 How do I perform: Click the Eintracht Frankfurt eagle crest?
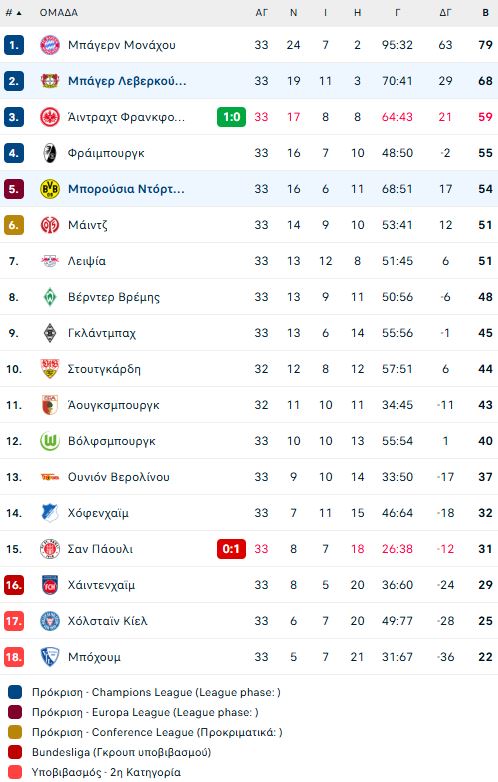point(50,117)
